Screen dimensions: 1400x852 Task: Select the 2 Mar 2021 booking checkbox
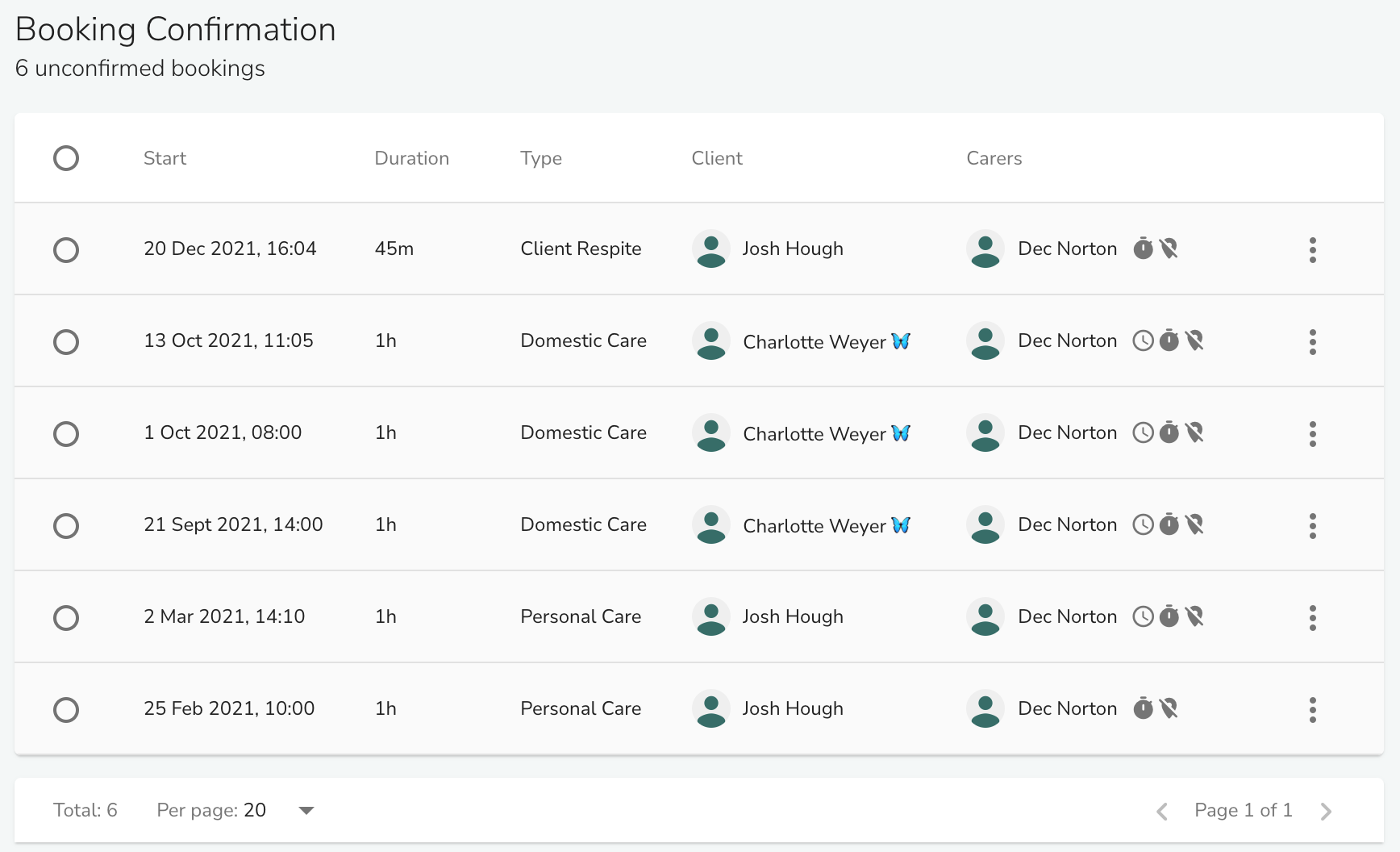click(x=66, y=618)
